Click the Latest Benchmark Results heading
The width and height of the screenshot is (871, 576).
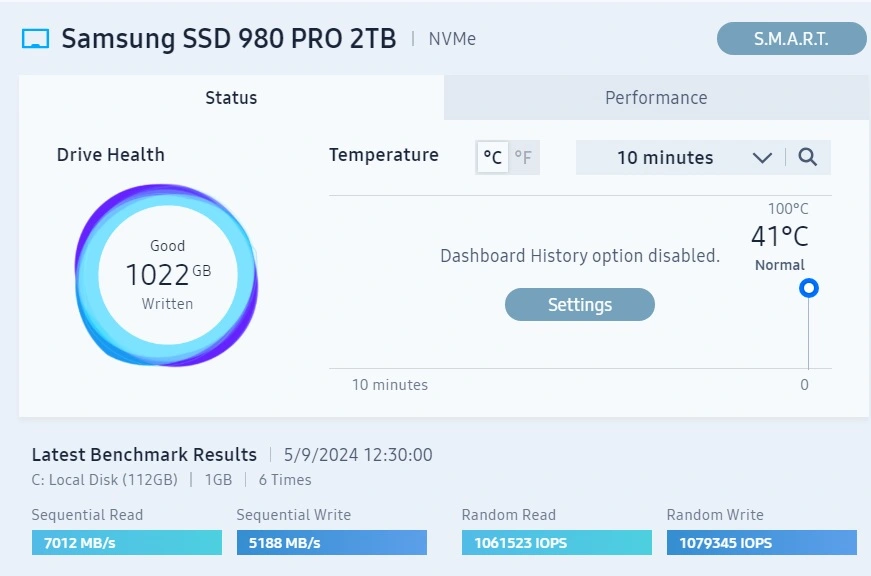click(144, 455)
